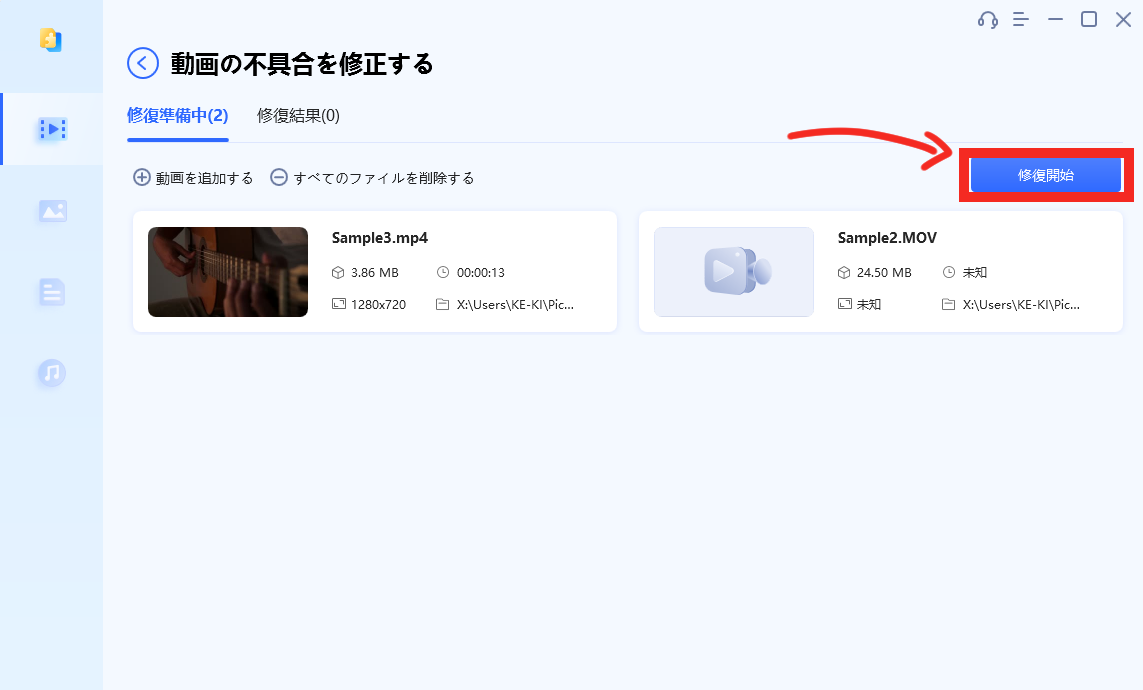Maximize the application window
1143x690 pixels.
click(1089, 19)
